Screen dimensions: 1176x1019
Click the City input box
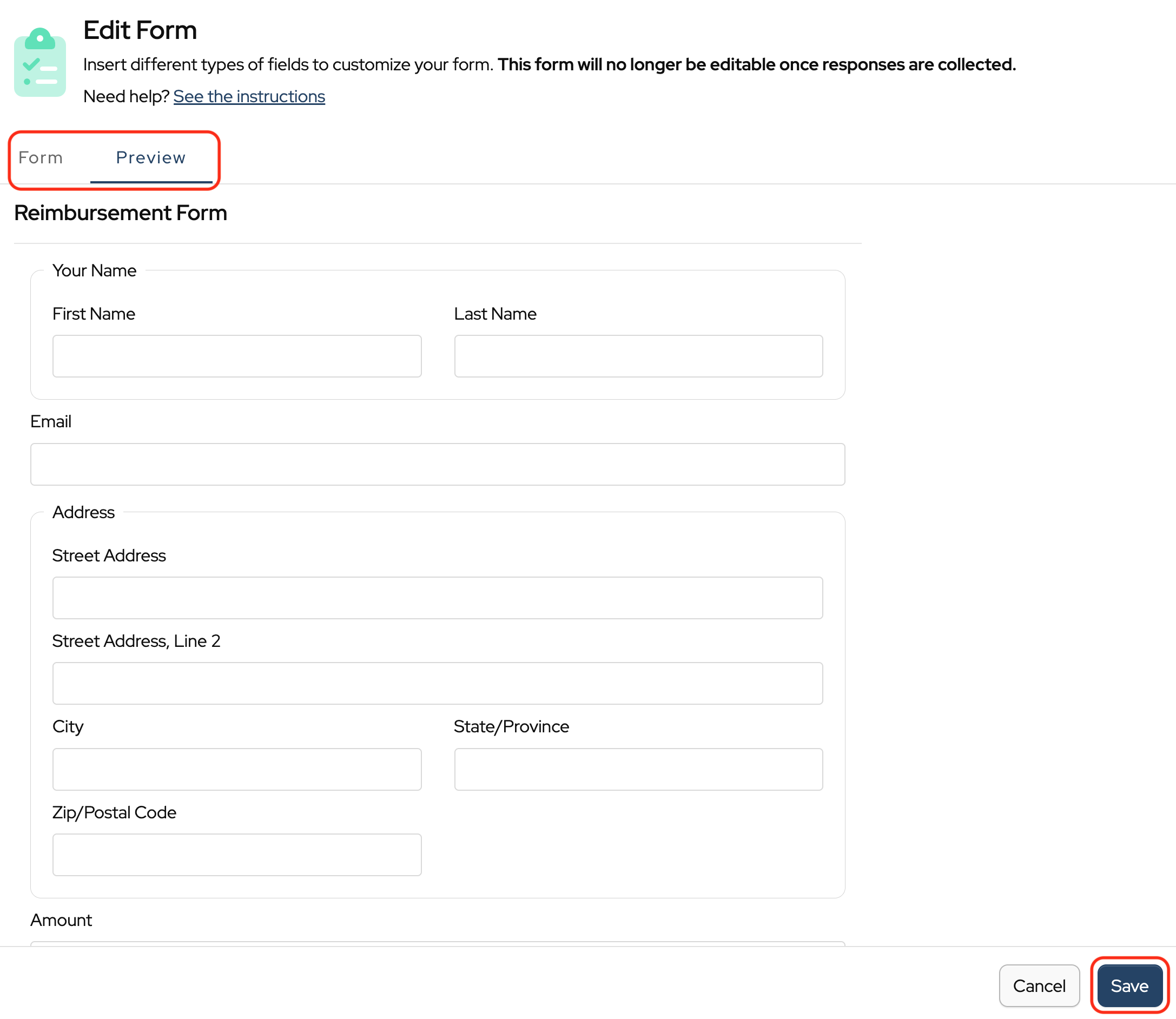[x=236, y=769]
